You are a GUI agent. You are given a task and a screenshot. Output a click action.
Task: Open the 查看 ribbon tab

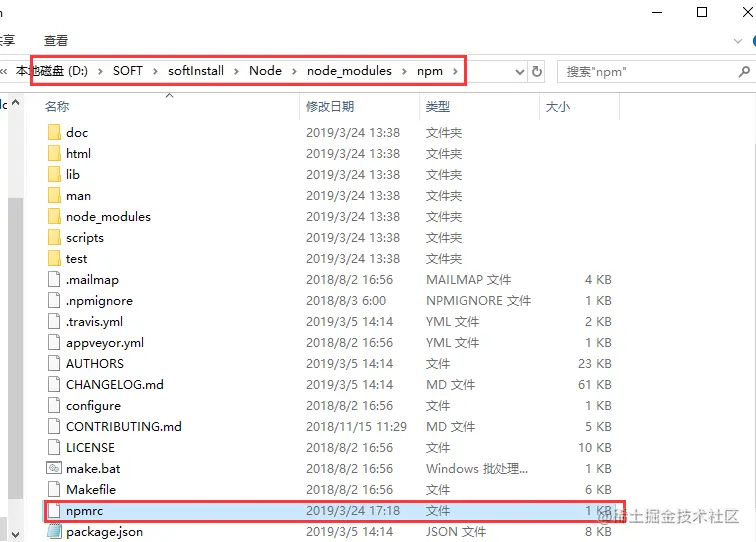[56, 41]
